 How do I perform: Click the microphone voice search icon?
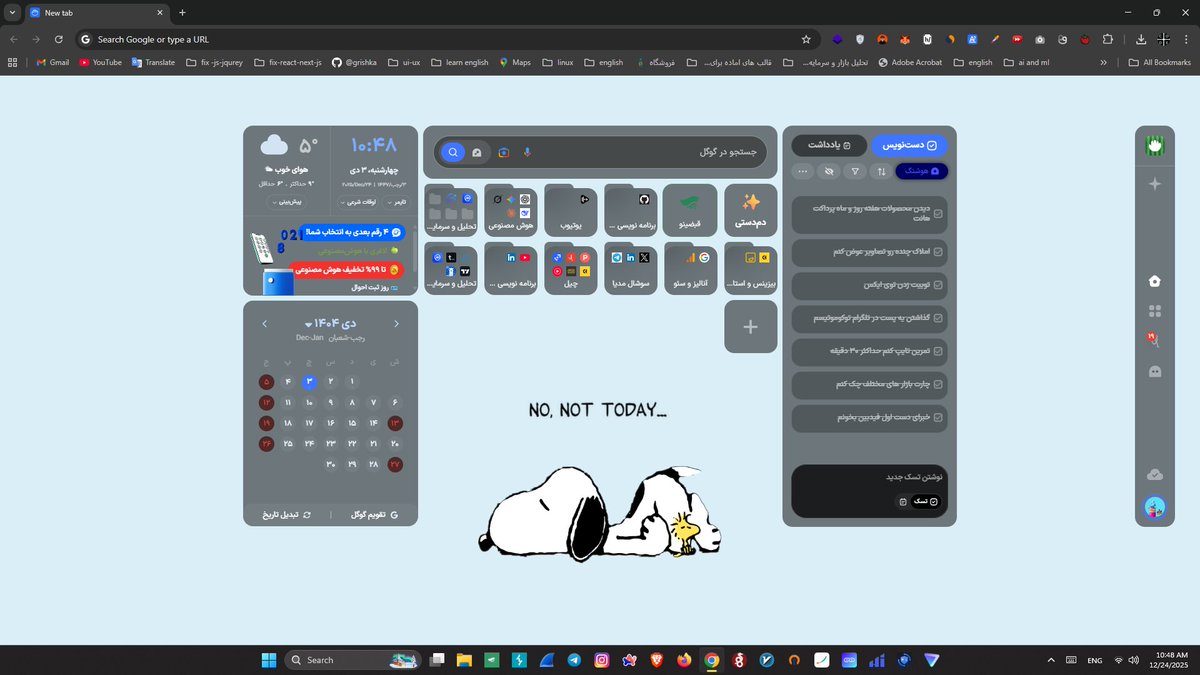[527, 152]
